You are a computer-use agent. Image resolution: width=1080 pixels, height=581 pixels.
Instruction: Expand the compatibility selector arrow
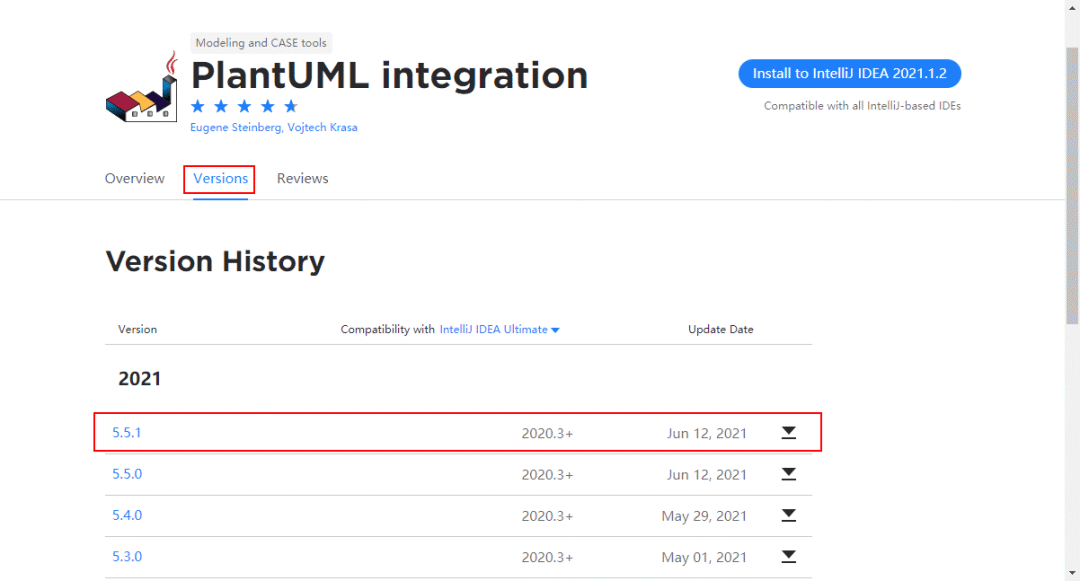[x=556, y=329]
